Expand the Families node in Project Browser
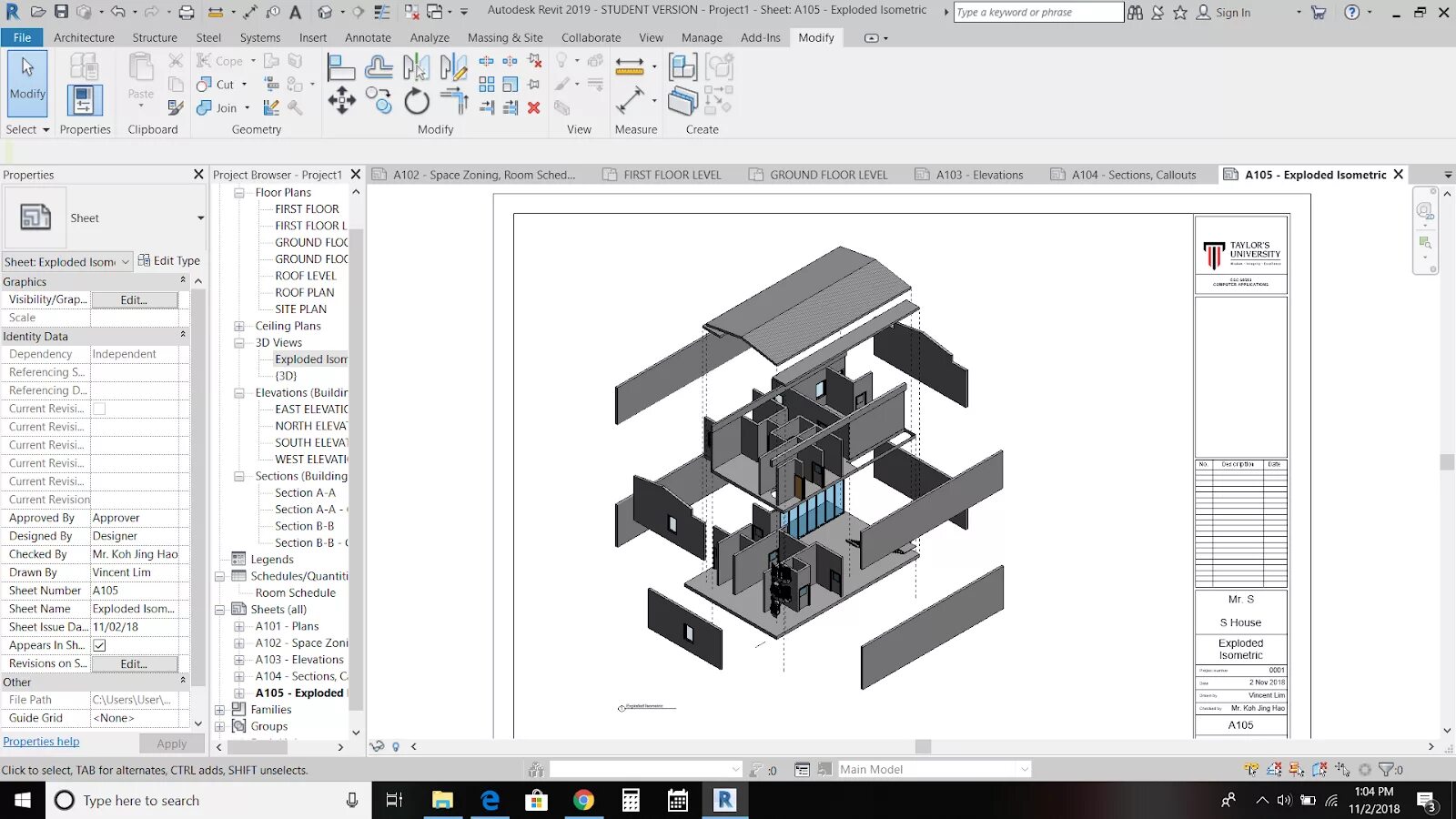 tap(219, 710)
